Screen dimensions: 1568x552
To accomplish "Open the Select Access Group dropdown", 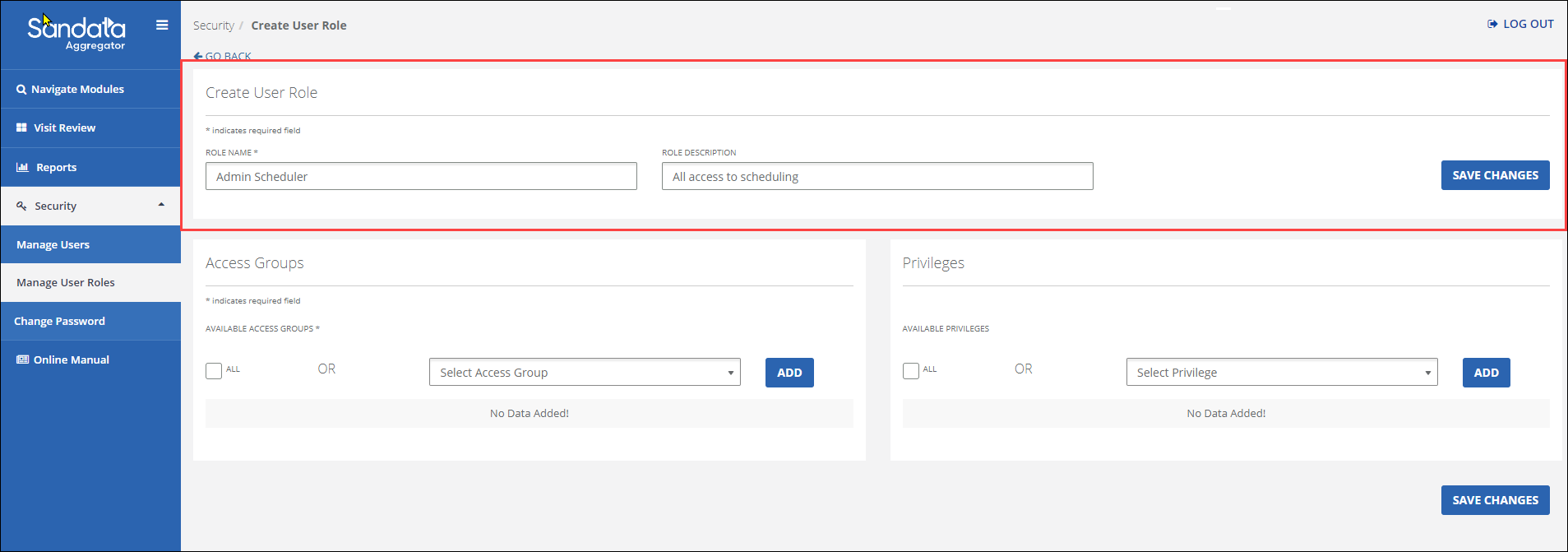I will pyautogui.click(x=585, y=373).
